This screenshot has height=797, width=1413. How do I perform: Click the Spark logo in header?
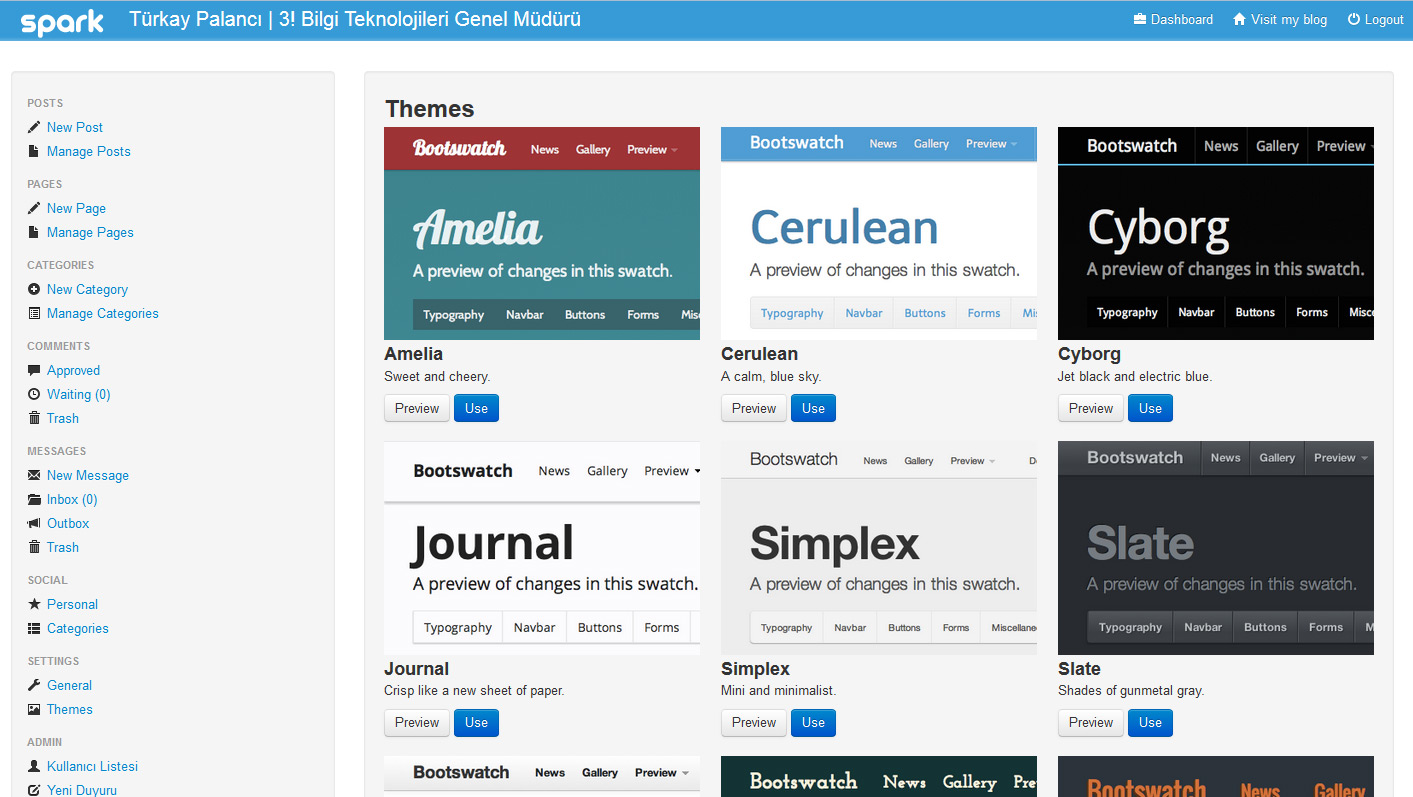[x=62, y=21]
